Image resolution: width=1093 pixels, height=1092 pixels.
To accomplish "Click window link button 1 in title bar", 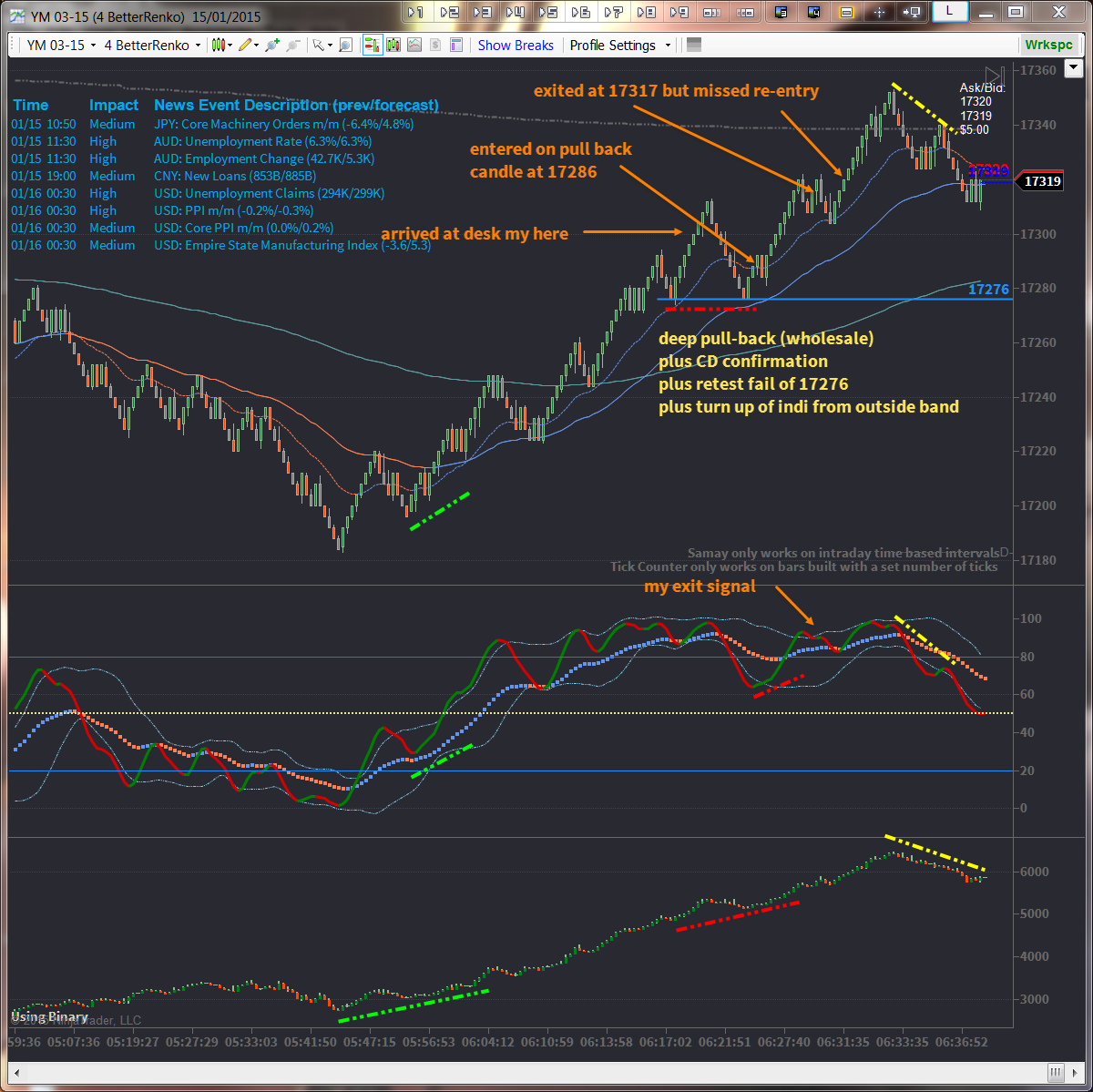I will [415, 12].
